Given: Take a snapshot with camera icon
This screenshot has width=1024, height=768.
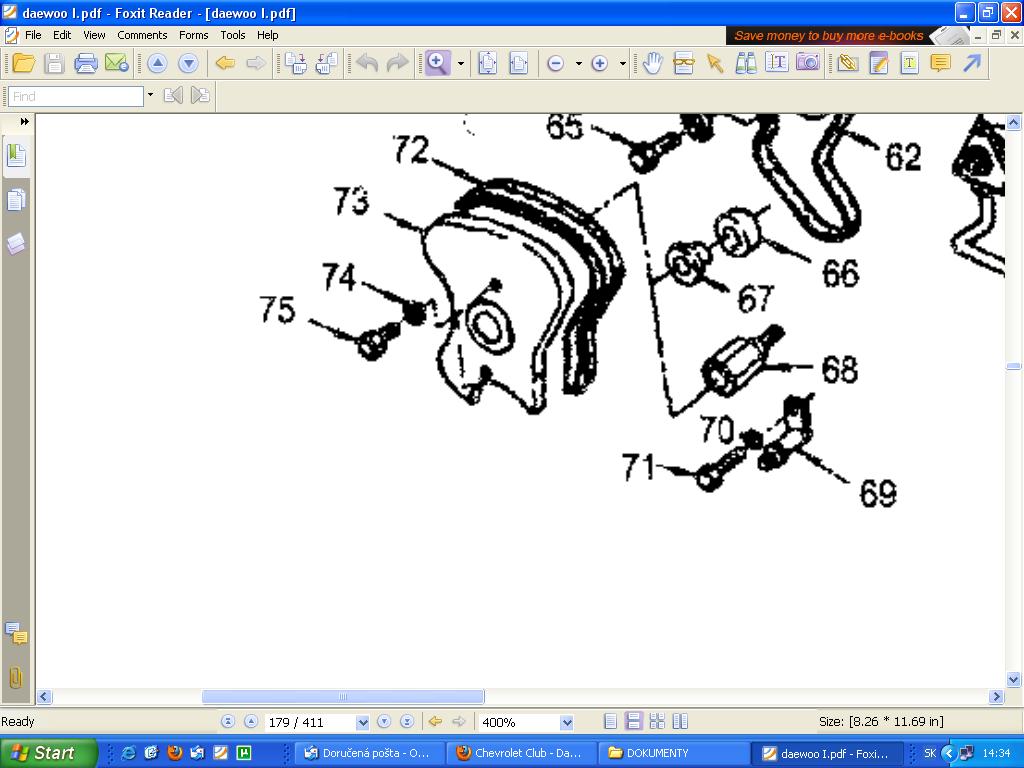Looking at the screenshot, I should pos(808,63).
